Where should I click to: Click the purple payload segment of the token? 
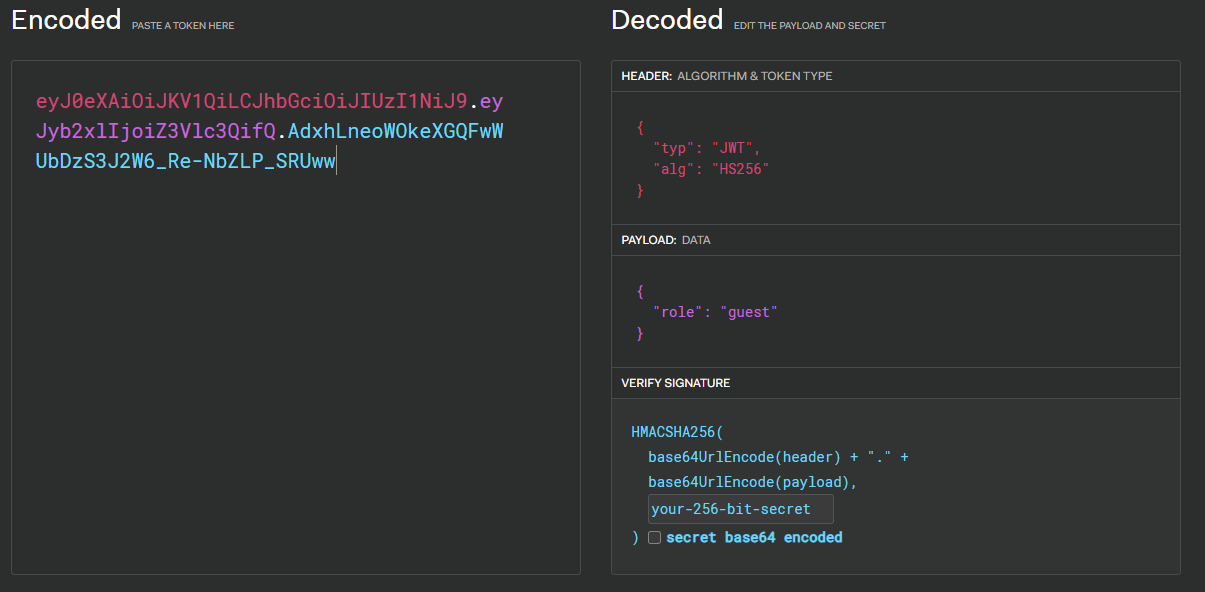point(155,131)
